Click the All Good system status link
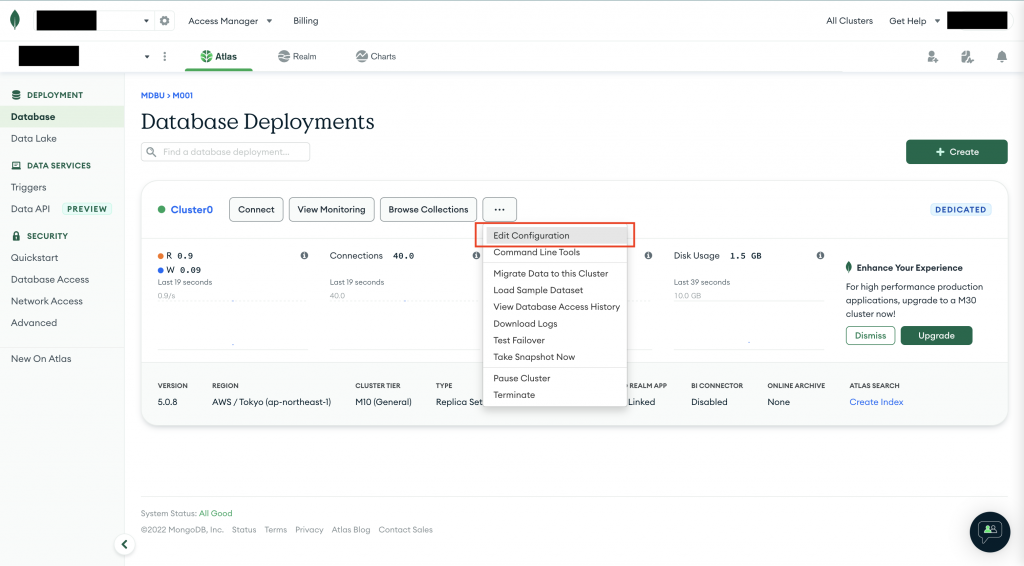The height and width of the screenshot is (566, 1024). pyautogui.click(x=216, y=513)
